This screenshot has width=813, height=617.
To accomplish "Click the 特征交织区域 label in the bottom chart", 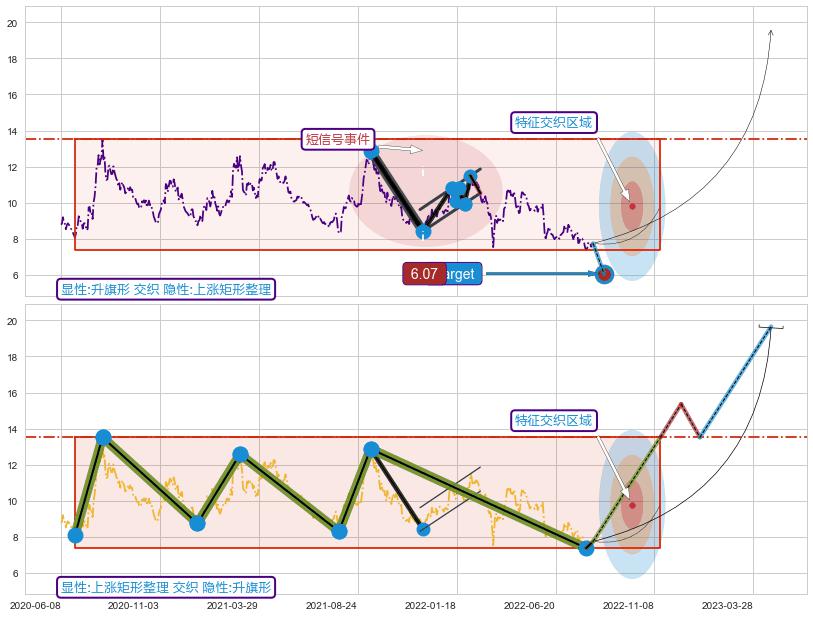I will coord(553,420).
